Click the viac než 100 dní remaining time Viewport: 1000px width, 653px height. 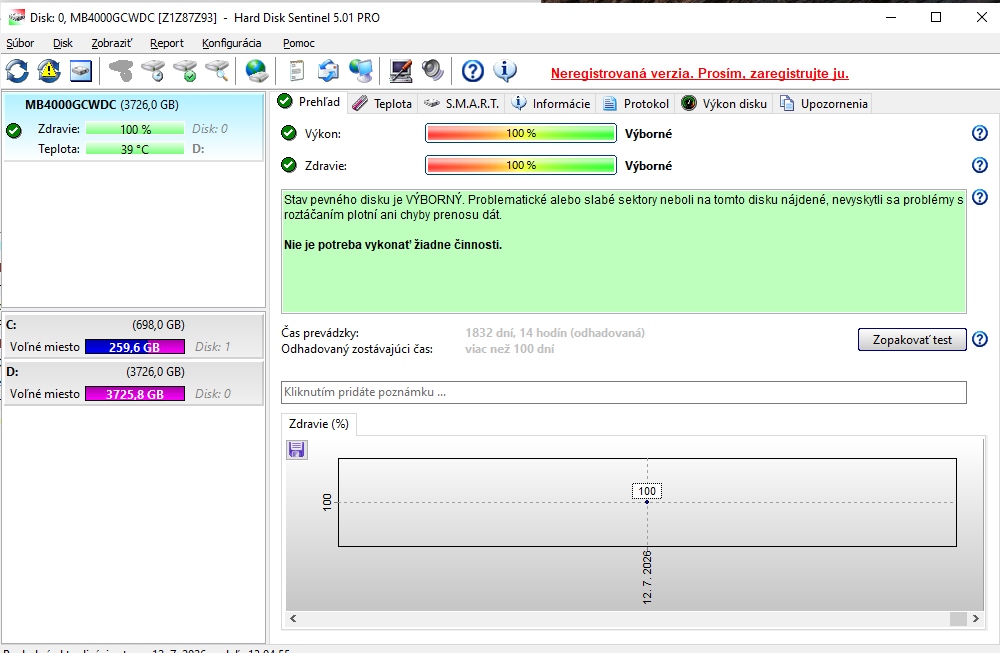[x=510, y=349]
